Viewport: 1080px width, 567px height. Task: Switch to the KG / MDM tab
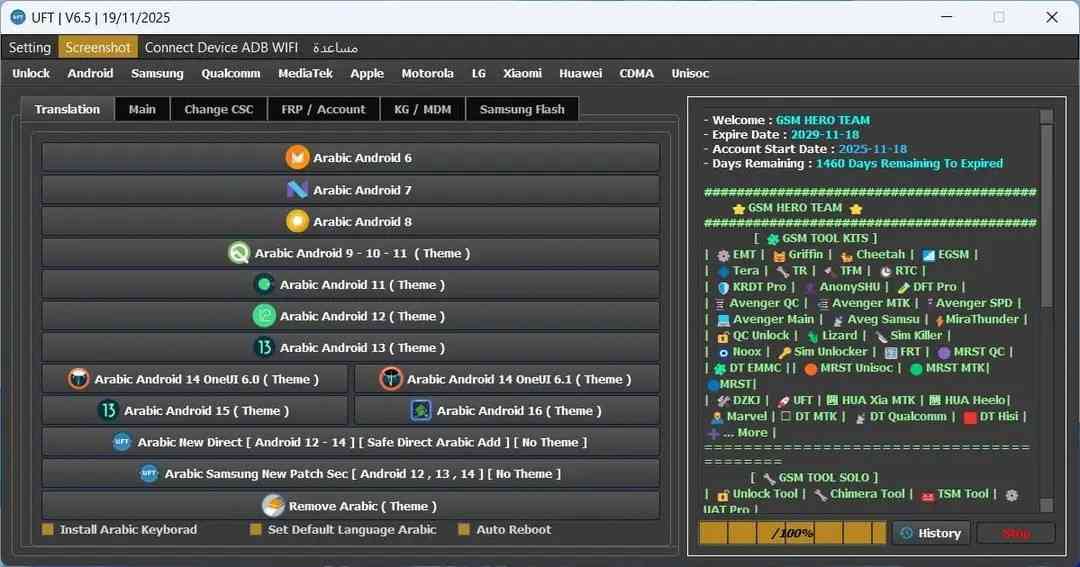422,109
